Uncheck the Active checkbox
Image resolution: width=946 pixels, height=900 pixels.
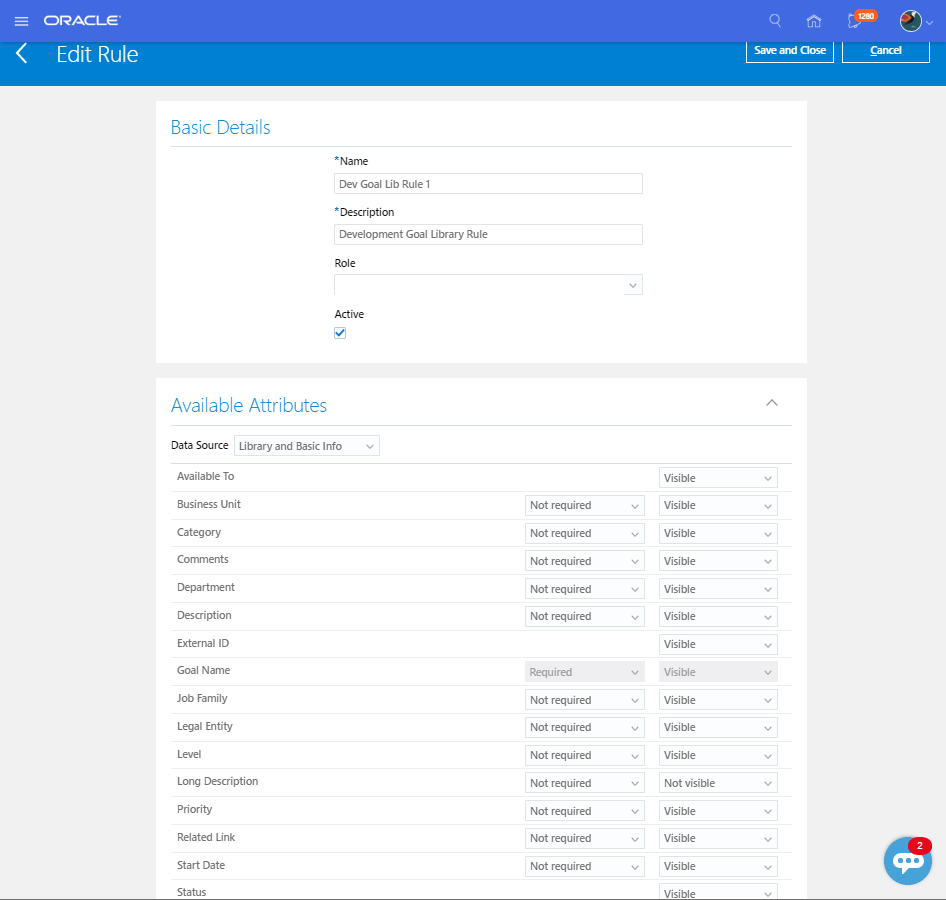pyautogui.click(x=340, y=332)
